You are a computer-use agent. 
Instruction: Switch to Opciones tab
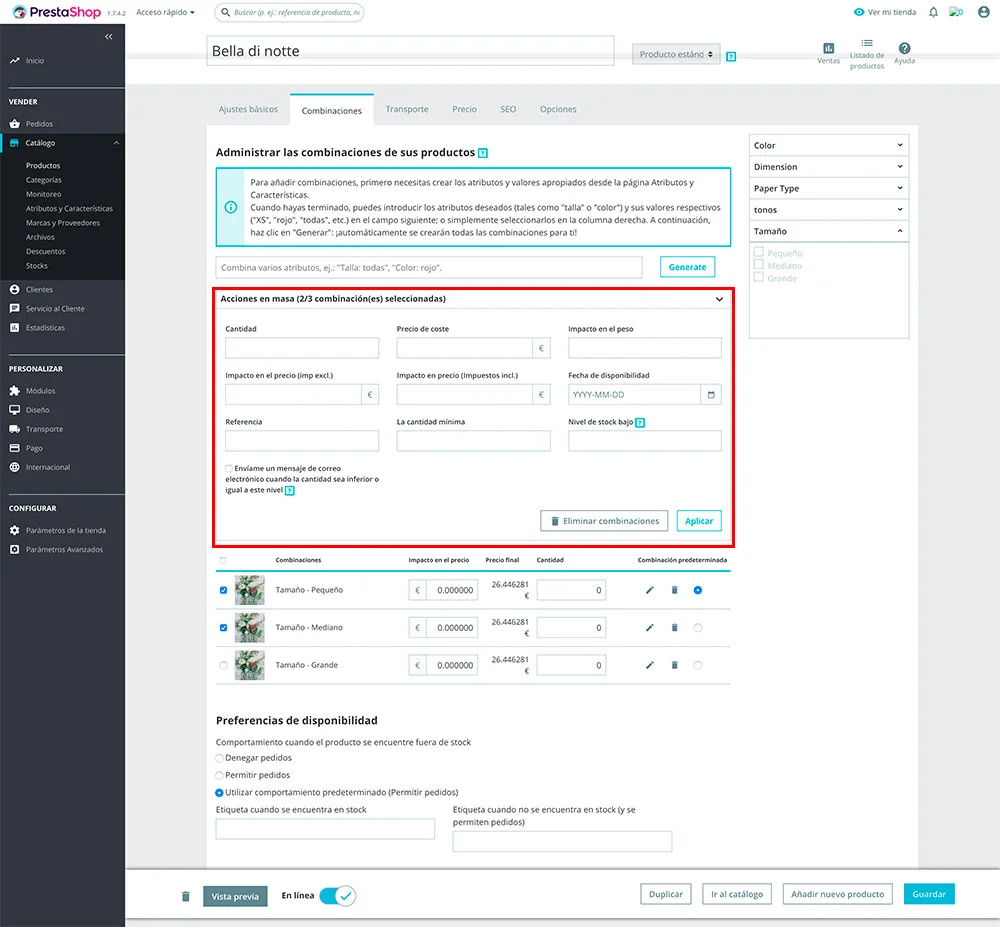558,109
